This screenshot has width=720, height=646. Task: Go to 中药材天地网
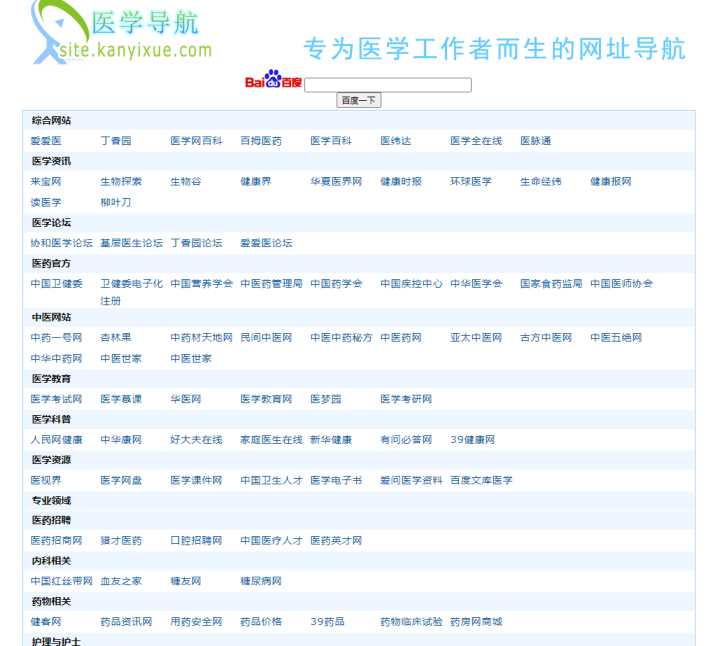[202, 338]
